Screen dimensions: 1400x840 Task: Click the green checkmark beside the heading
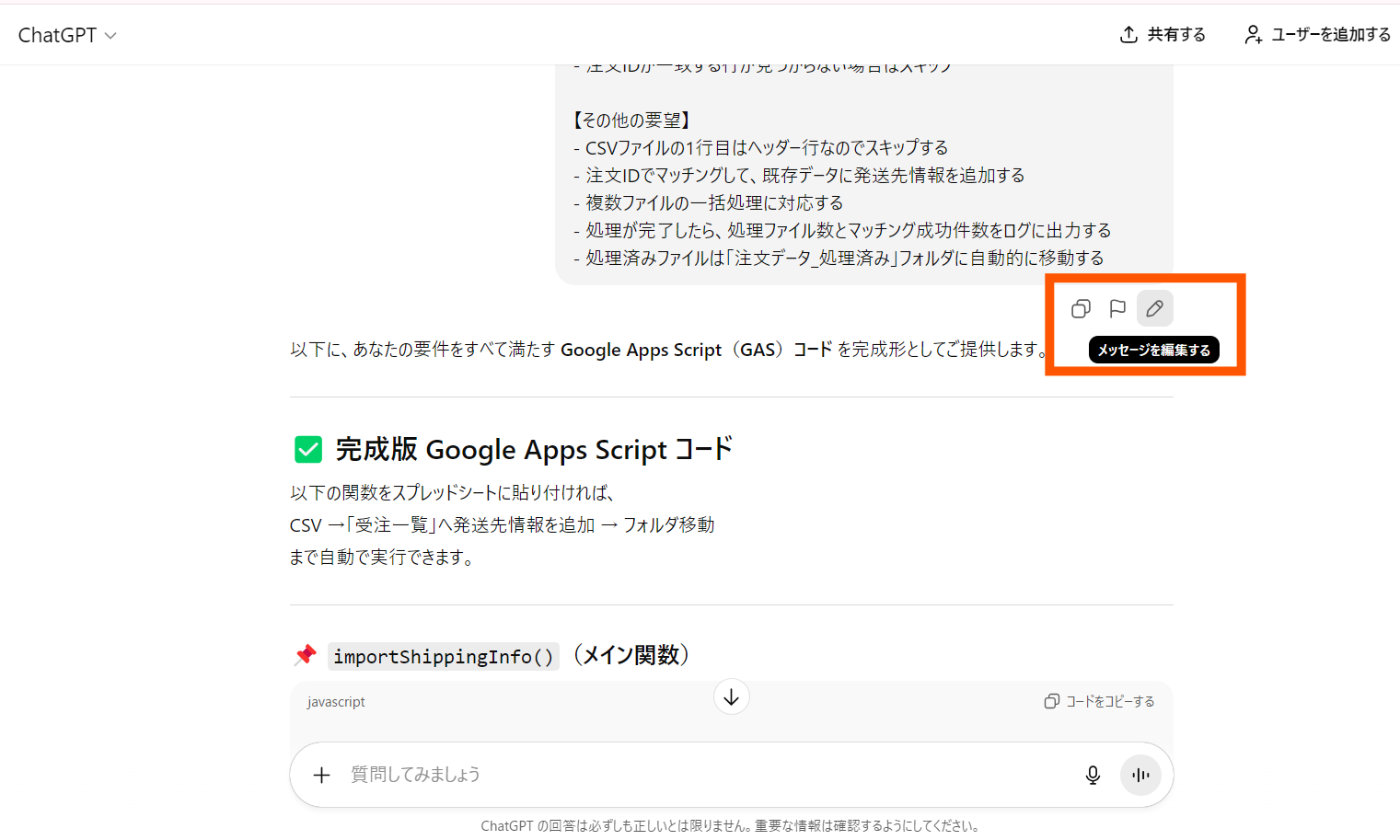pos(308,450)
